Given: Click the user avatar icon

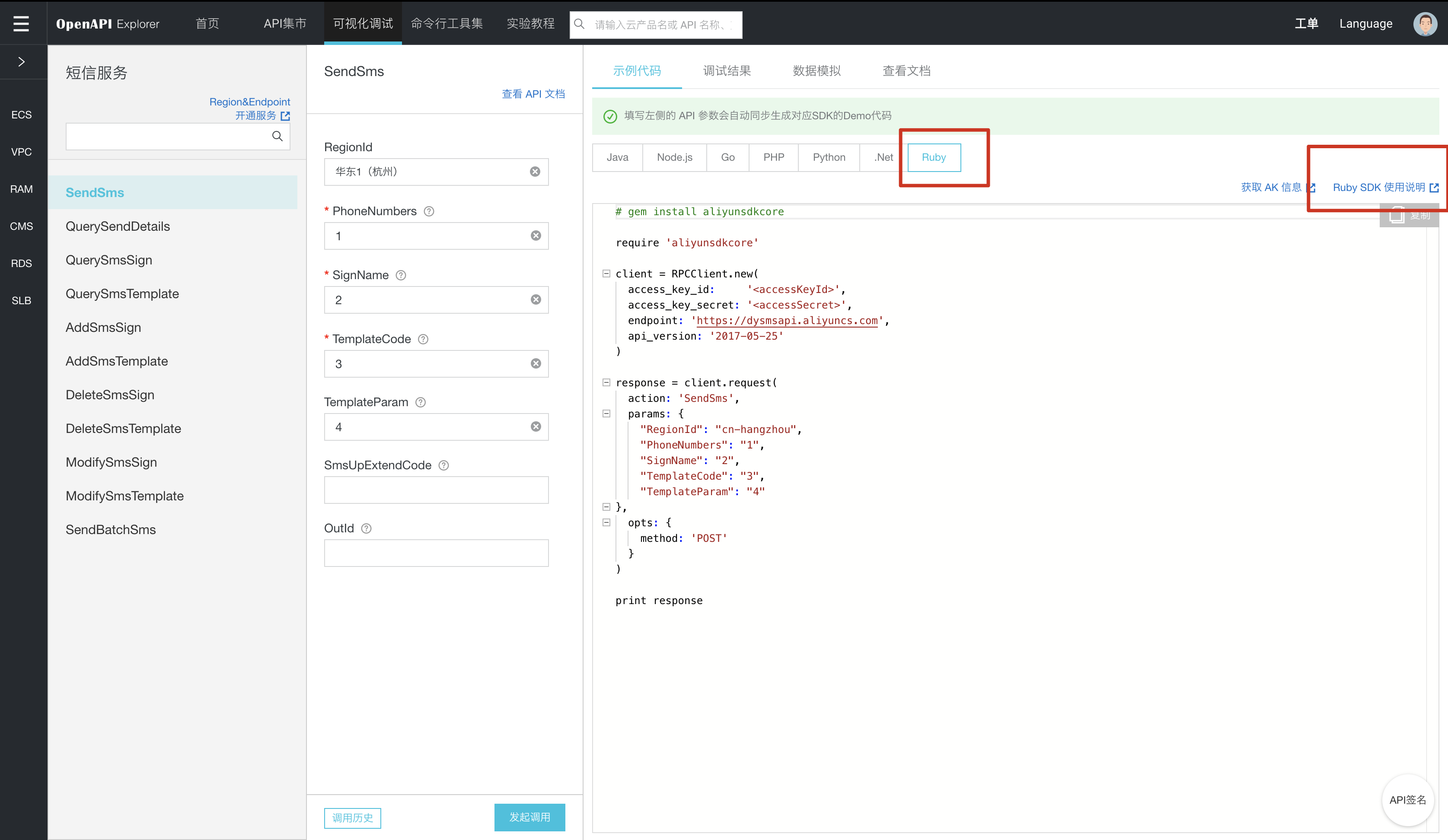Looking at the screenshot, I should (1424, 24).
